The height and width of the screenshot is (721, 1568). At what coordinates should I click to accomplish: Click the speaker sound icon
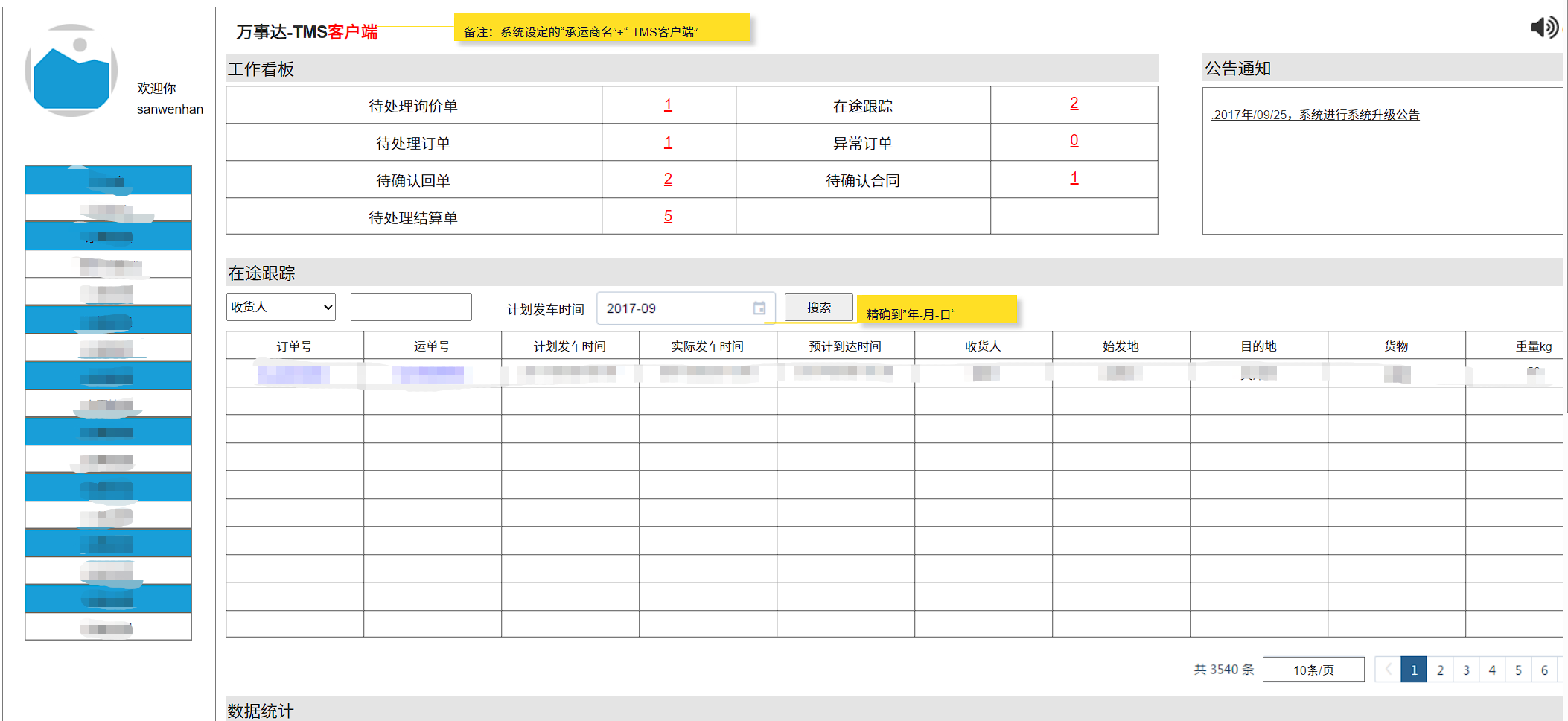coord(1544,28)
